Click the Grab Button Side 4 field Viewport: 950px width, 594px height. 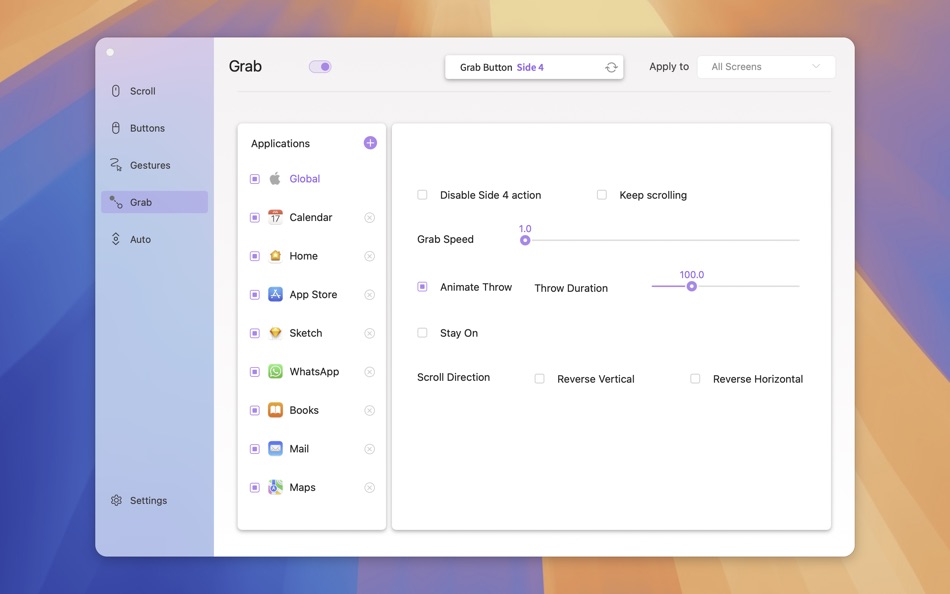click(x=534, y=67)
